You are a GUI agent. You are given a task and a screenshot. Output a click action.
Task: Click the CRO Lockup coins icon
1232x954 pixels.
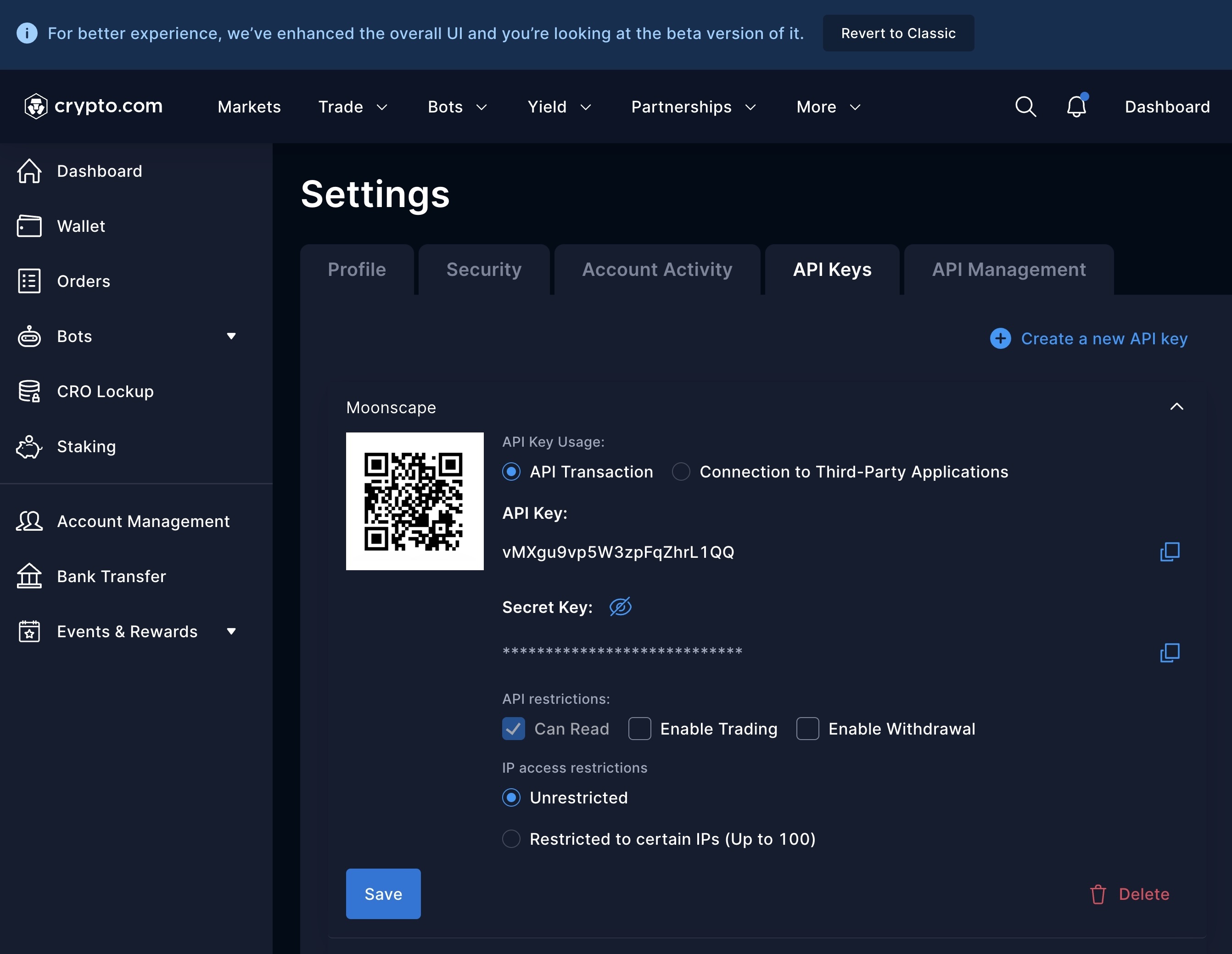[29, 391]
